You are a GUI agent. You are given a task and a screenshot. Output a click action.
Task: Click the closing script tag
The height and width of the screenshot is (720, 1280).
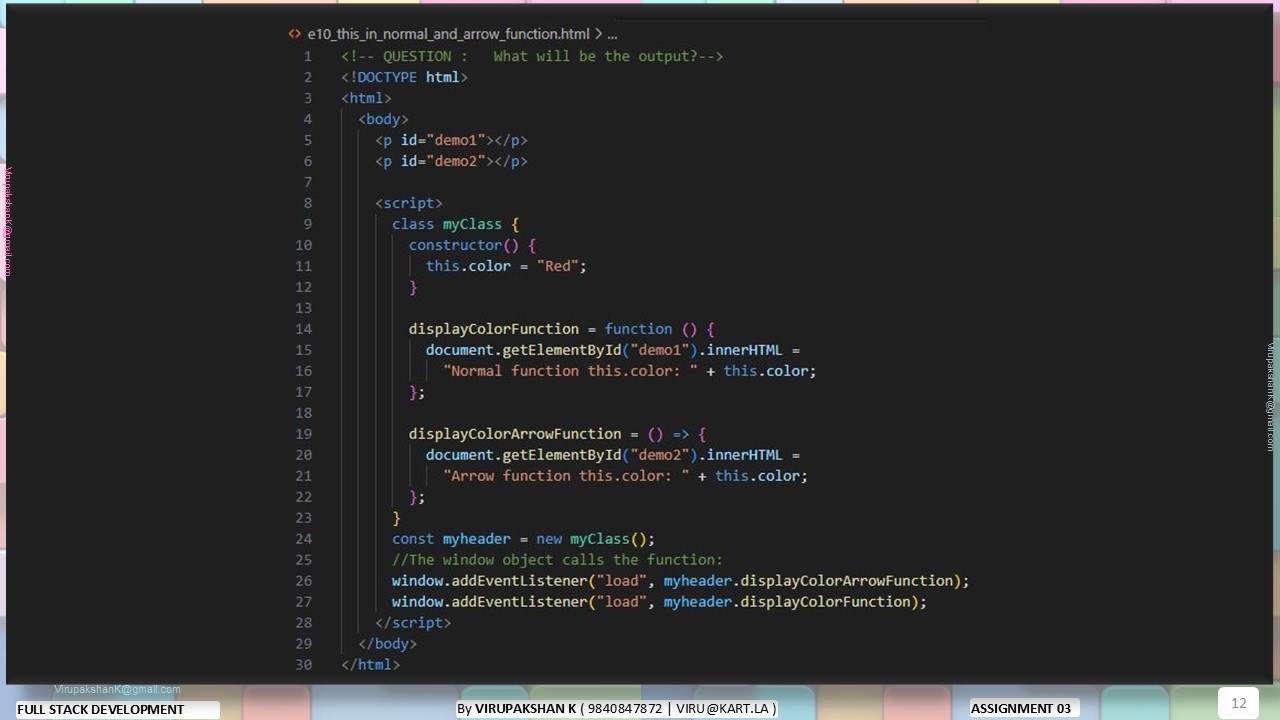[x=413, y=623]
